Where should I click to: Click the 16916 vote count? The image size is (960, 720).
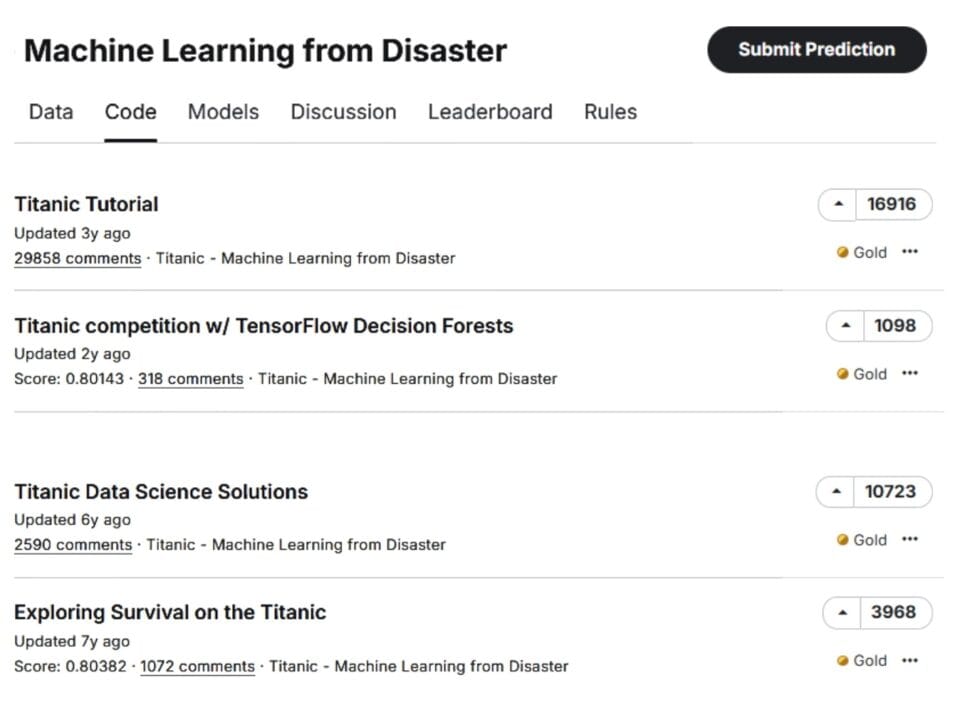[x=891, y=205]
